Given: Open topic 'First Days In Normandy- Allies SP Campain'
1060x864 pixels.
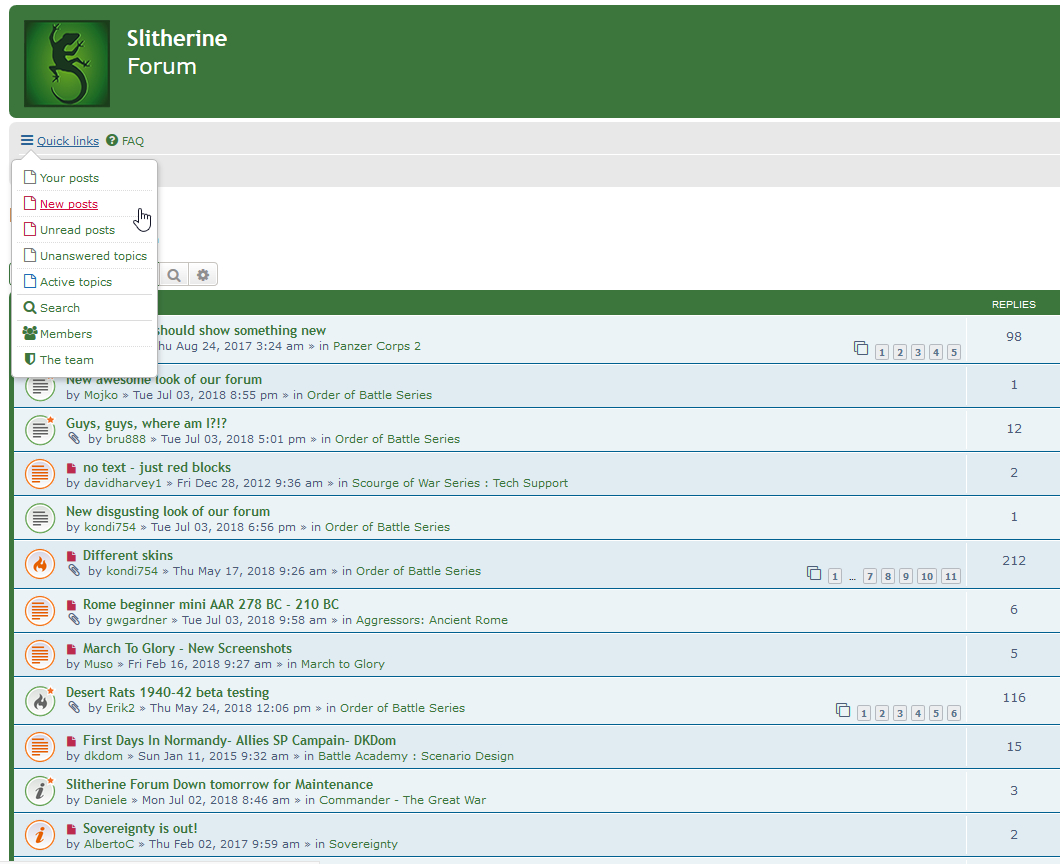Looking at the screenshot, I should click(239, 740).
